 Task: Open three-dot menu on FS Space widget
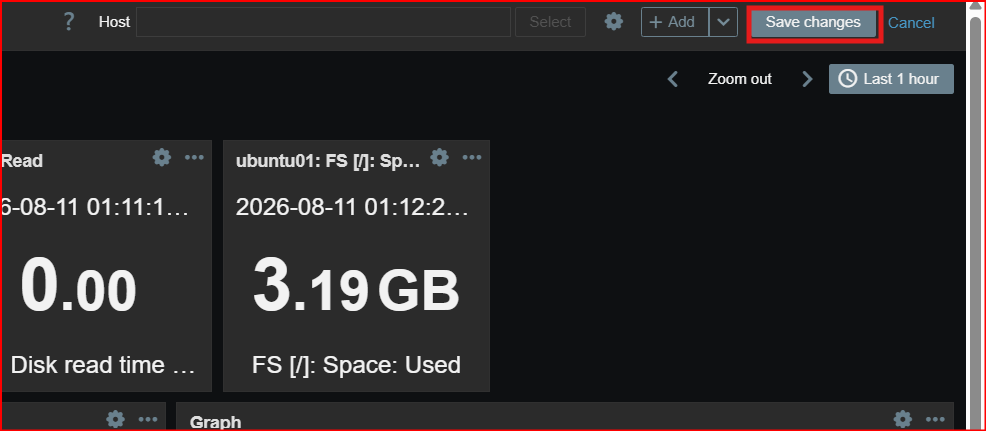pos(472,157)
